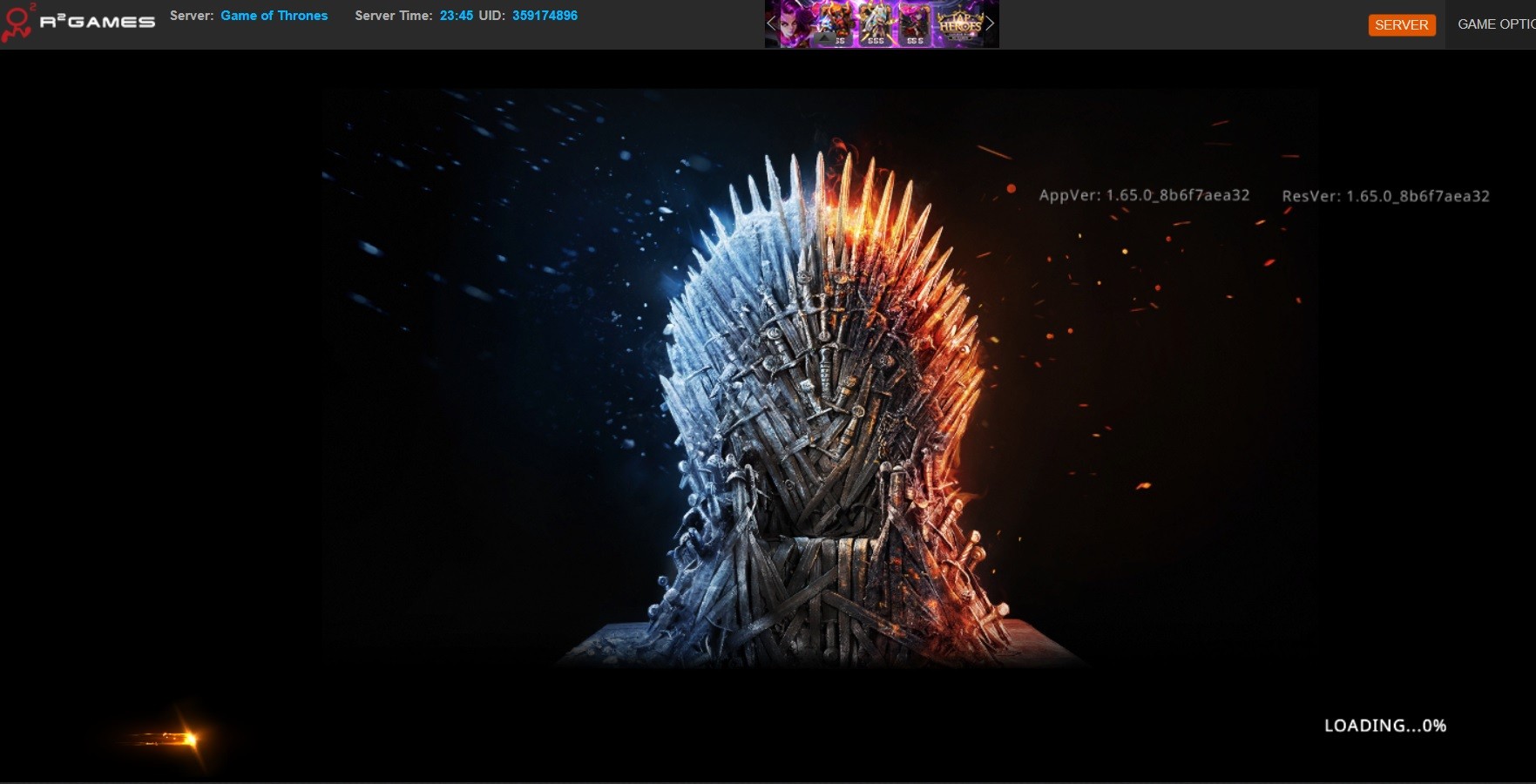Image resolution: width=1536 pixels, height=784 pixels.
Task: Advance the ad banner with right arrow
Action: (990, 24)
